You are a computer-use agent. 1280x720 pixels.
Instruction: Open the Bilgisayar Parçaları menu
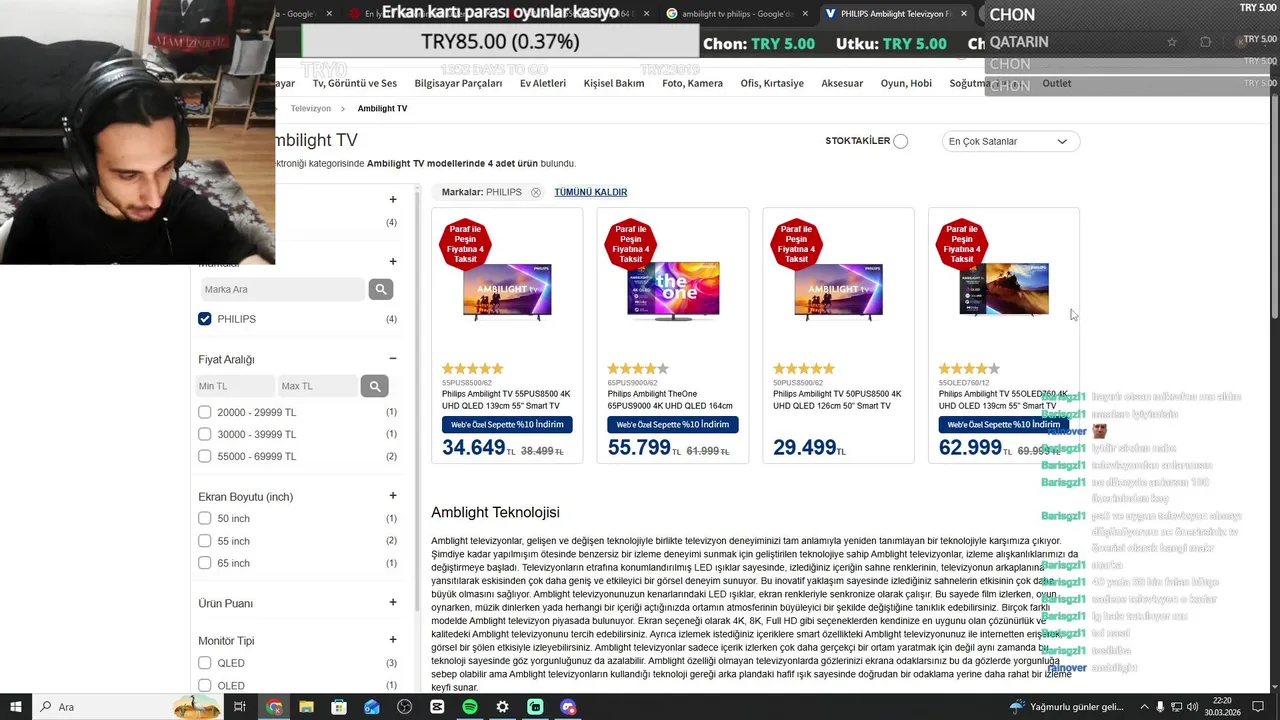458,83
